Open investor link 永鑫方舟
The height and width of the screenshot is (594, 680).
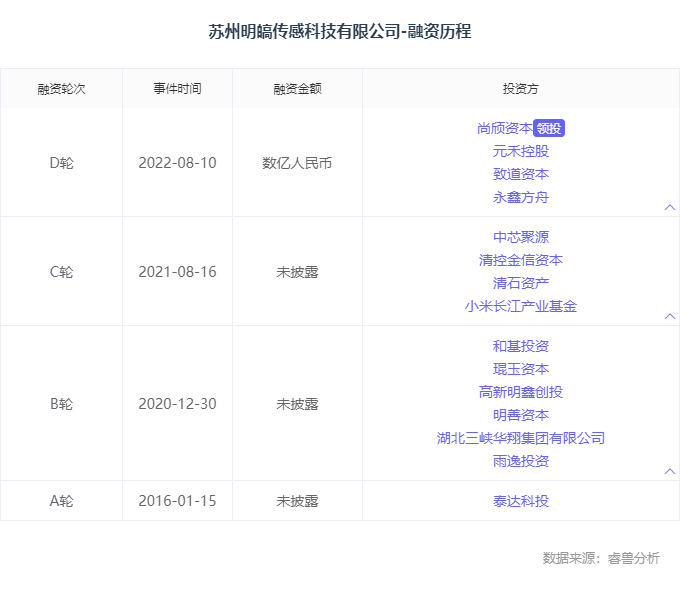coord(521,197)
